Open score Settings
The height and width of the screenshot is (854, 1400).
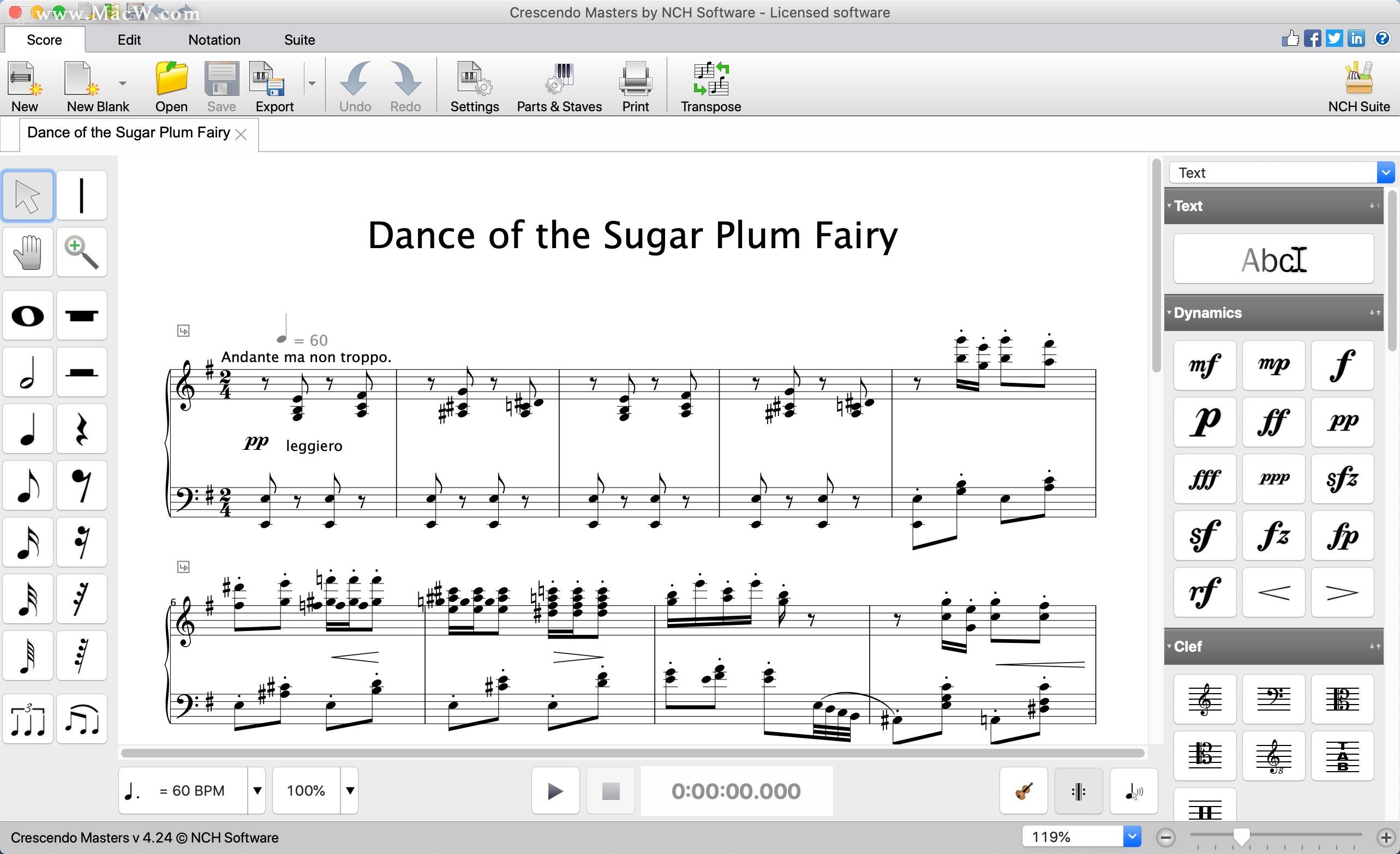coord(475,86)
